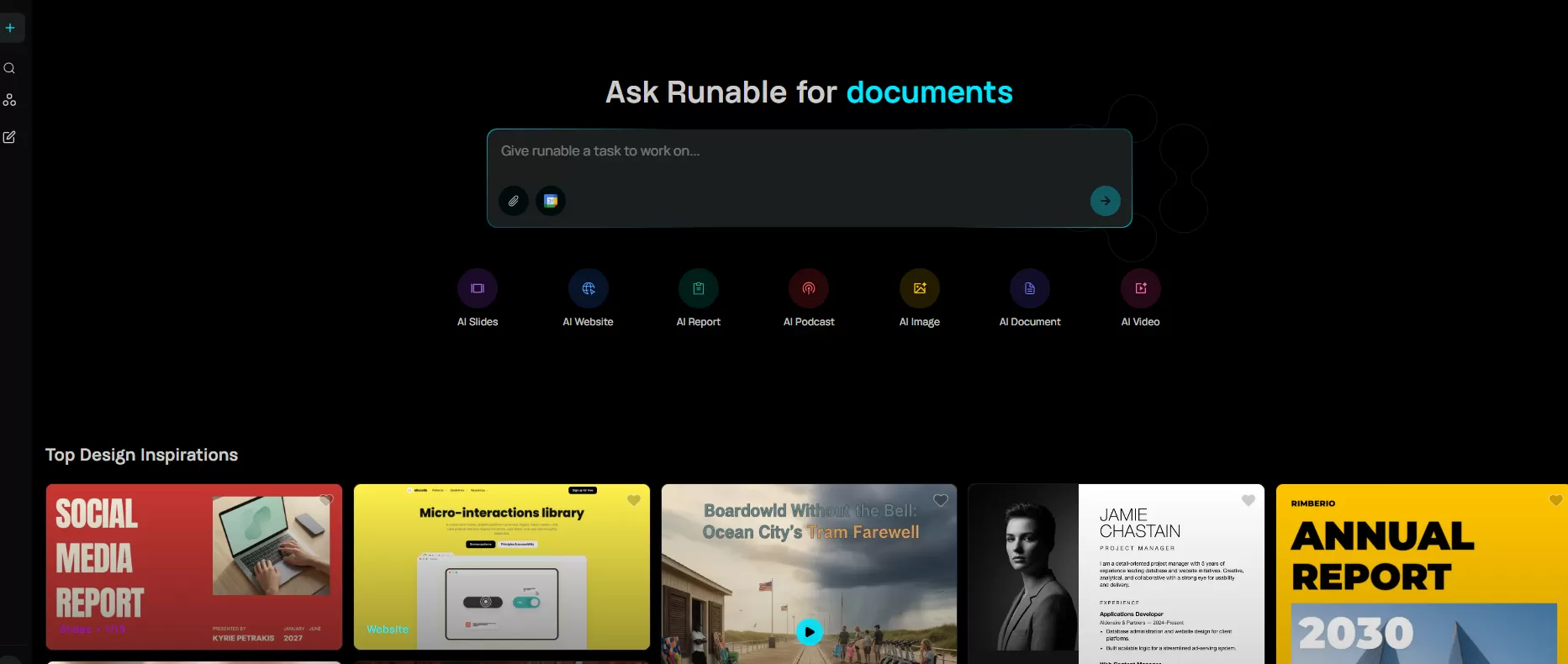Open the Annual Report 2030 thumbnail
The width and height of the screenshot is (1568, 664).
click(x=1422, y=574)
